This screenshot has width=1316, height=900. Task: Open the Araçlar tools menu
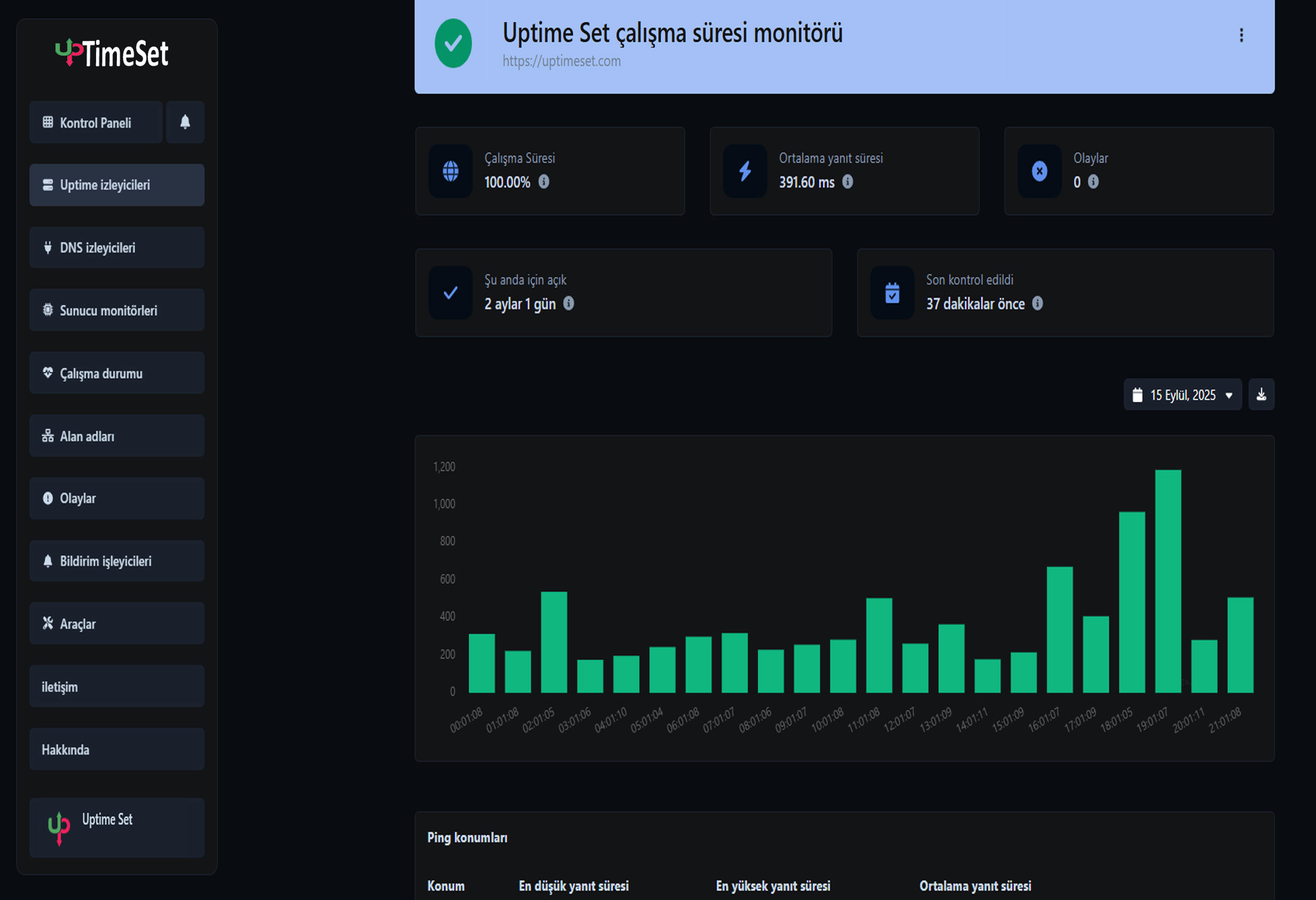[x=116, y=624]
